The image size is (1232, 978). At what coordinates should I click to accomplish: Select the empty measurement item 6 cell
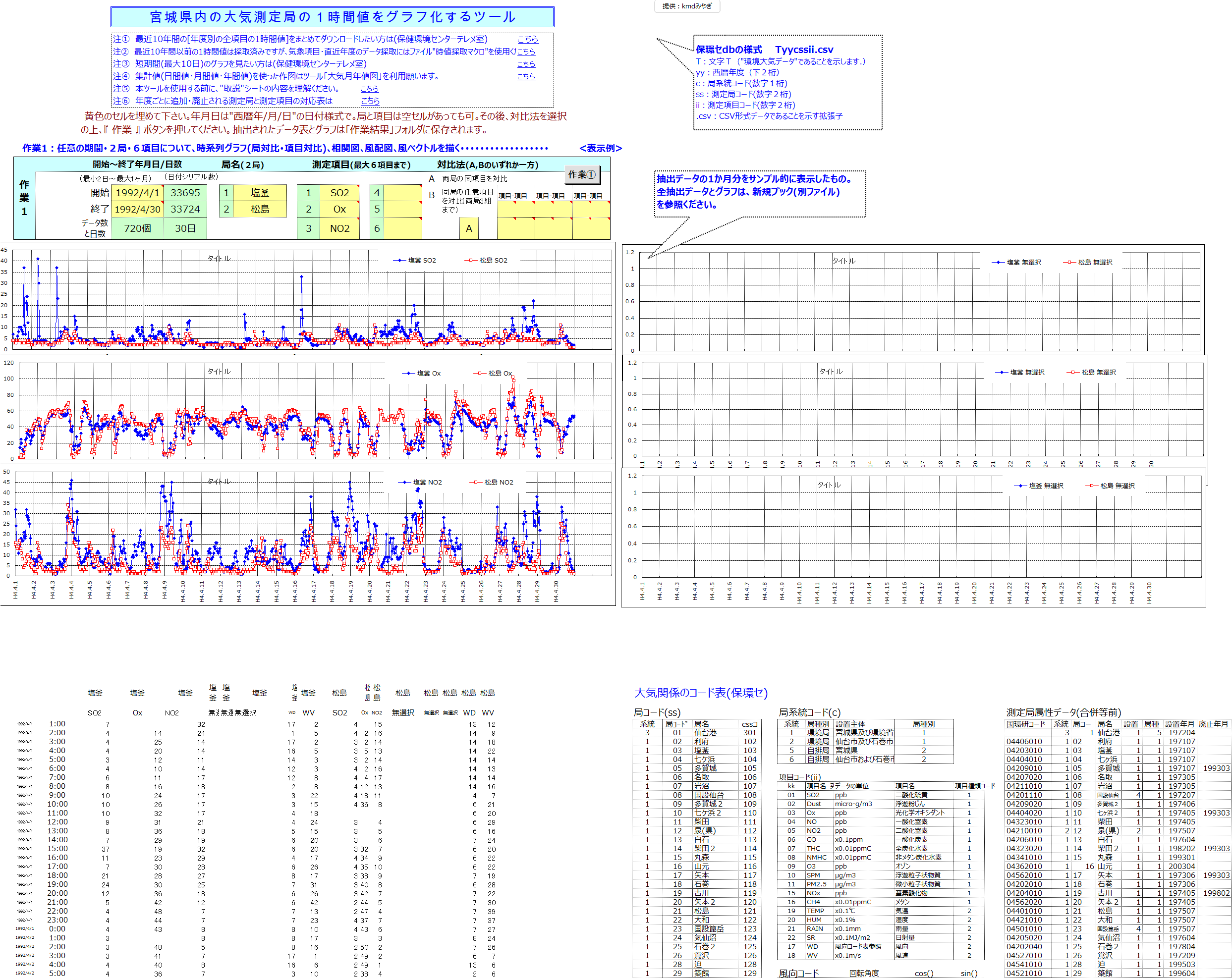[403, 228]
